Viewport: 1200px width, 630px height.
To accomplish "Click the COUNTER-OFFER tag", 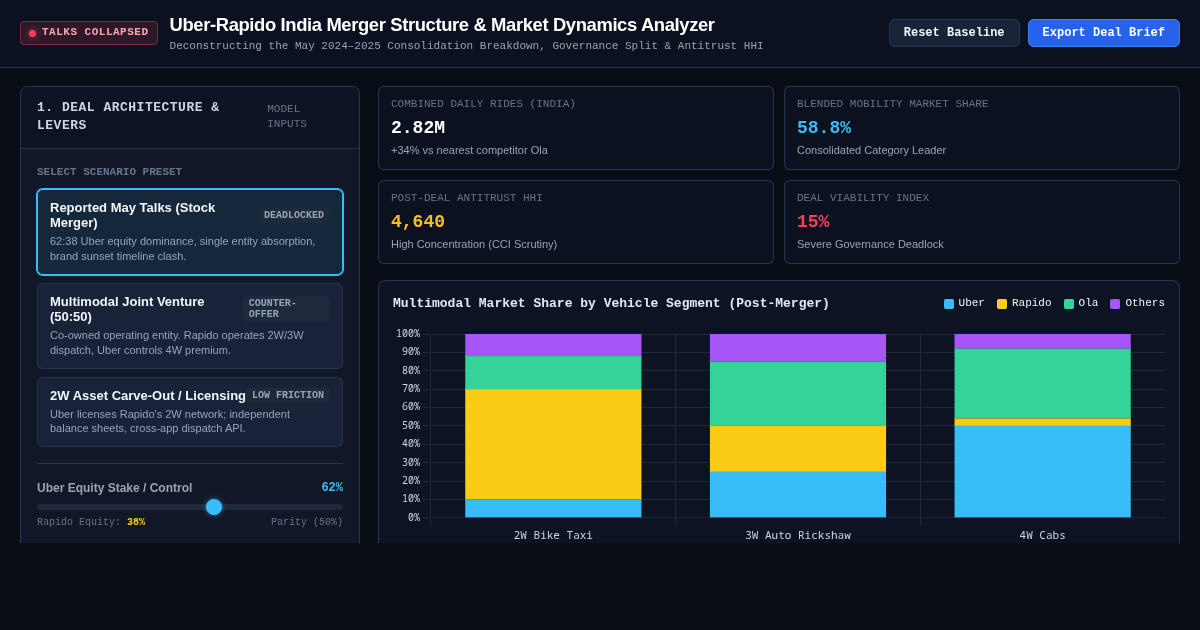I will click(x=286, y=309).
